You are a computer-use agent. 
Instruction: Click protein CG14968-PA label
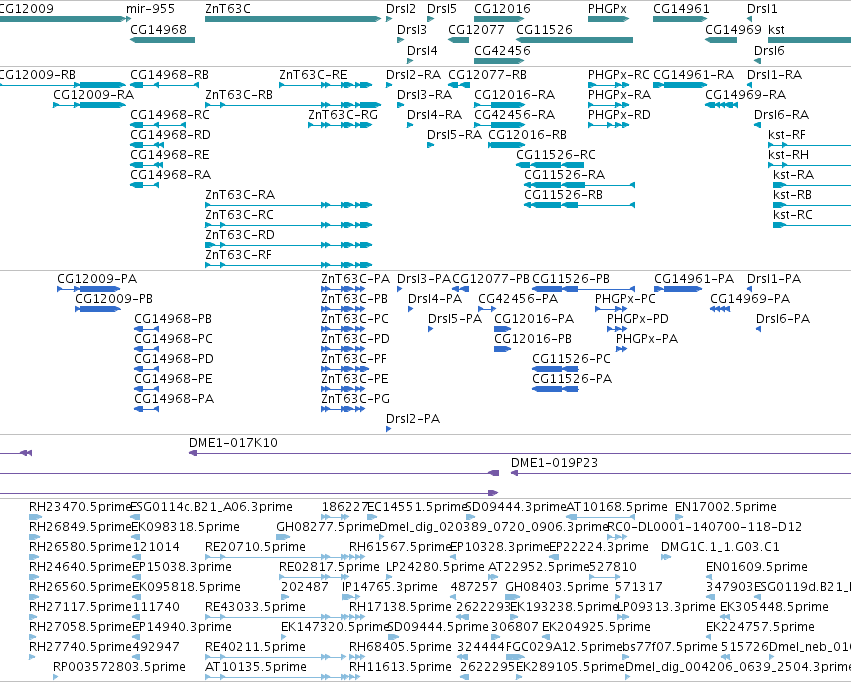point(174,399)
